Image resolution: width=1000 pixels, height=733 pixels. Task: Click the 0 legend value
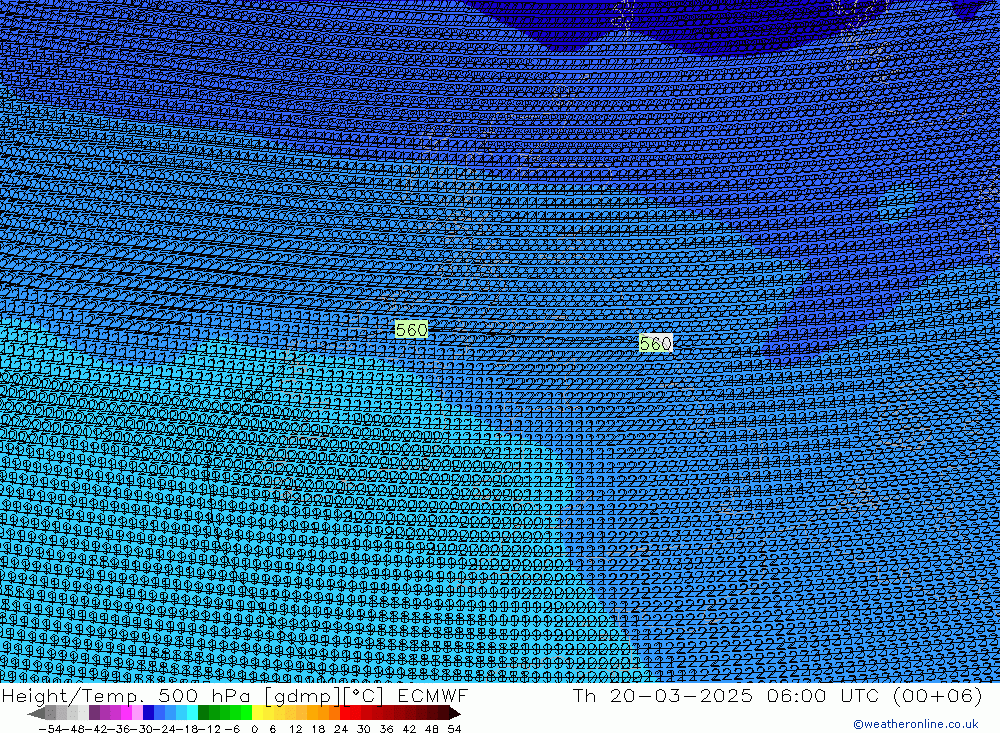(x=254, y=729)
